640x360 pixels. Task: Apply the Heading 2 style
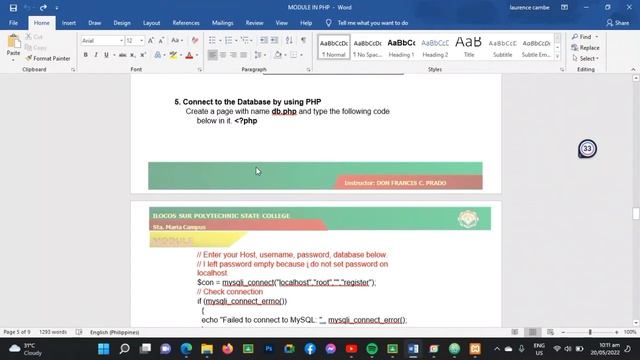[x=435, y=47]
